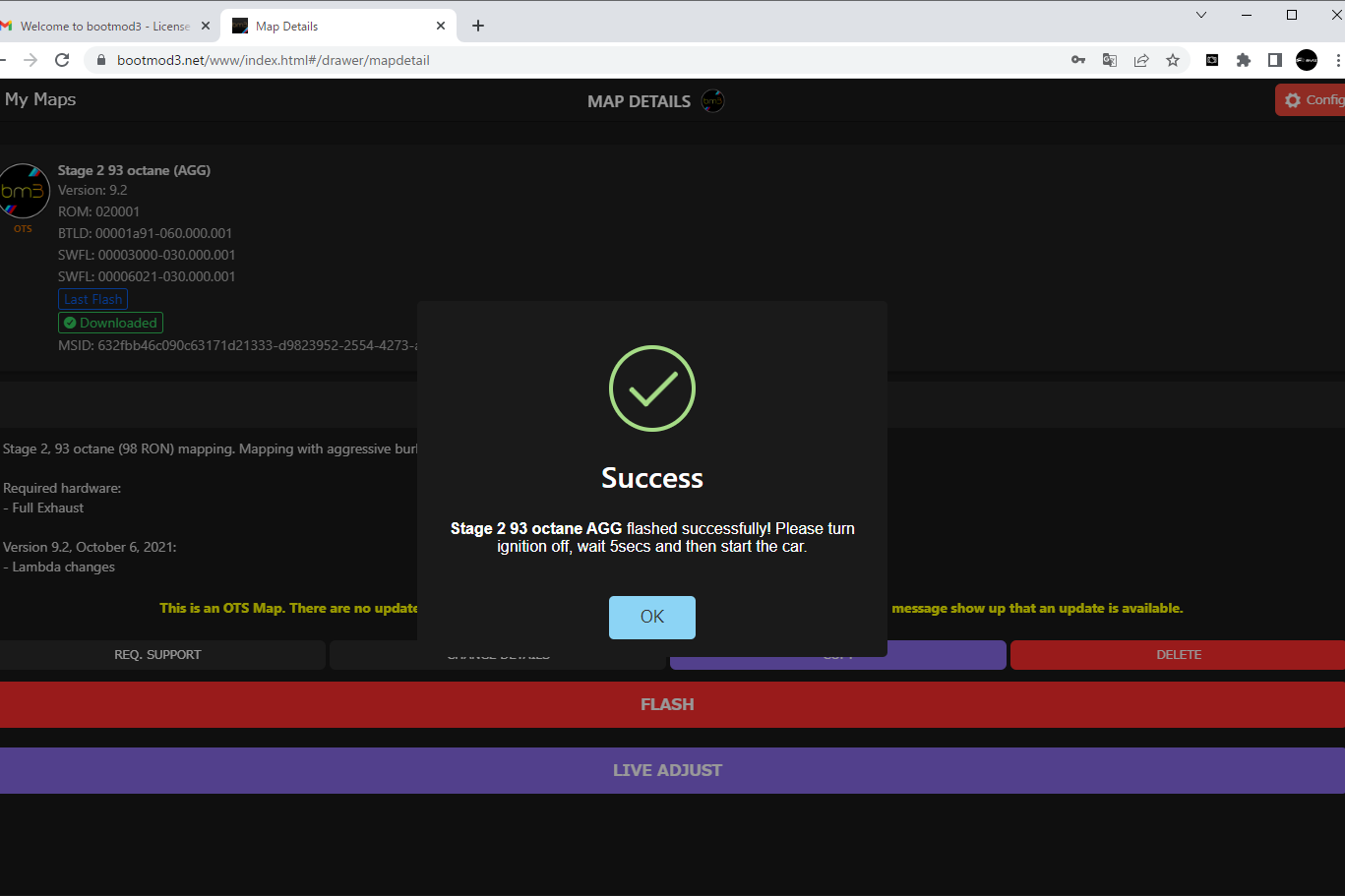Screen dimensions: 1345x896
Task: Close the Welcome to bootmod3 tab
Action: pos(206,27)
